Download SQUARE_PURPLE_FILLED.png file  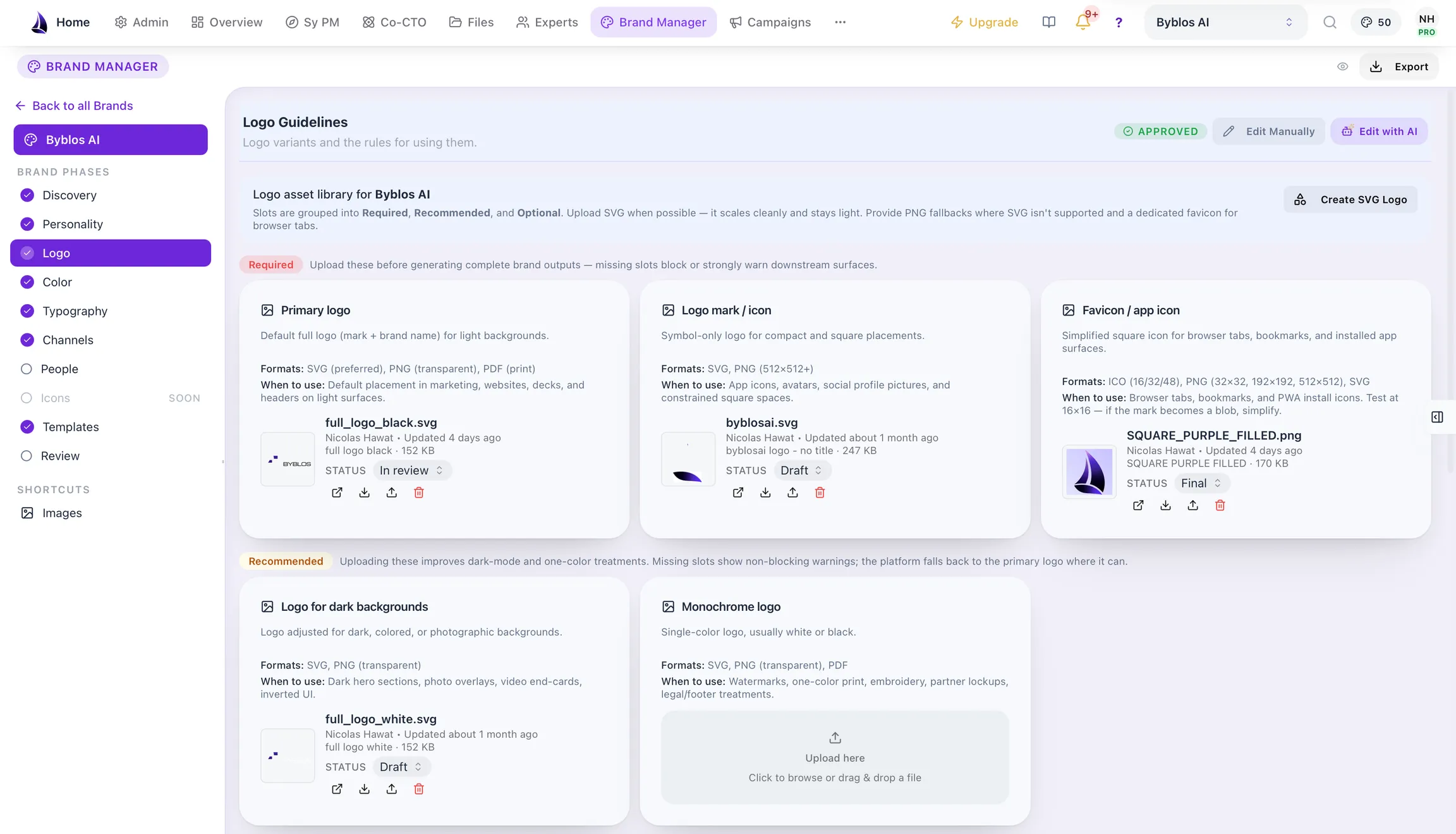(x=1166, y=505)
